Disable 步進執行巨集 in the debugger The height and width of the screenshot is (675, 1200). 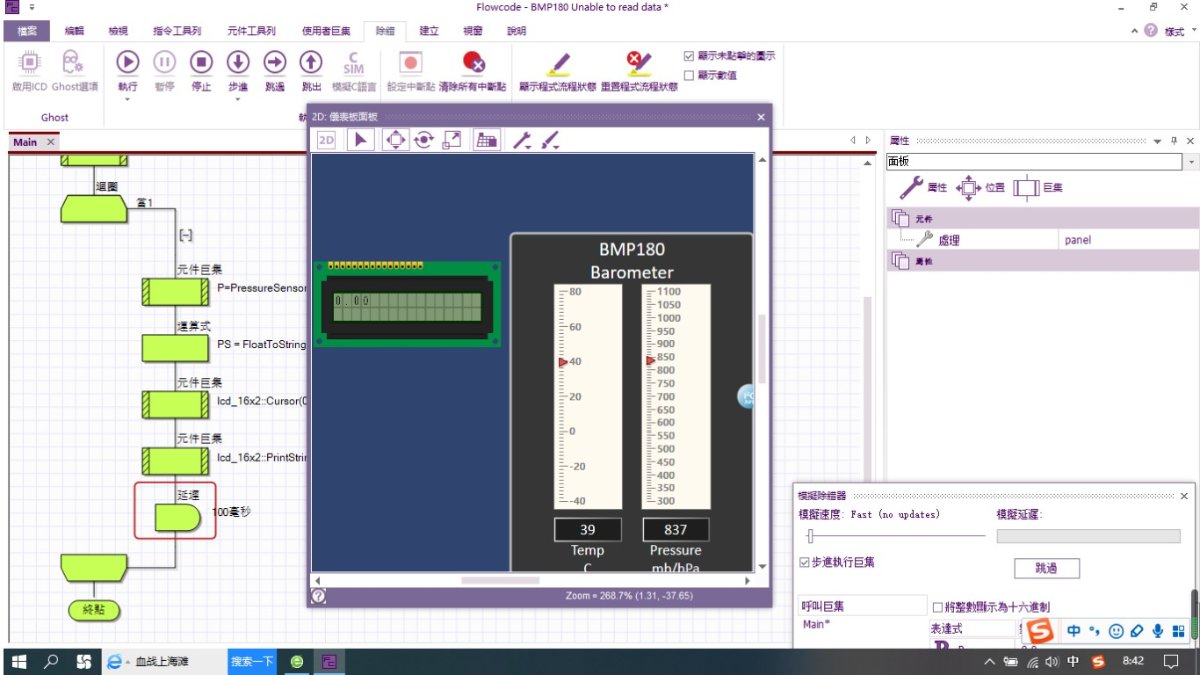(803, 562)
